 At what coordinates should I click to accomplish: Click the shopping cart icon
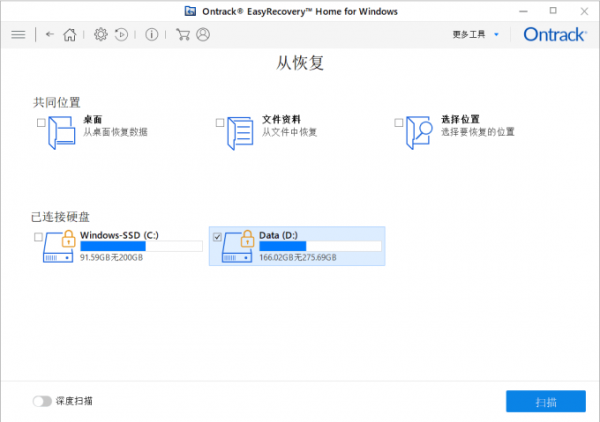[183, 34]
